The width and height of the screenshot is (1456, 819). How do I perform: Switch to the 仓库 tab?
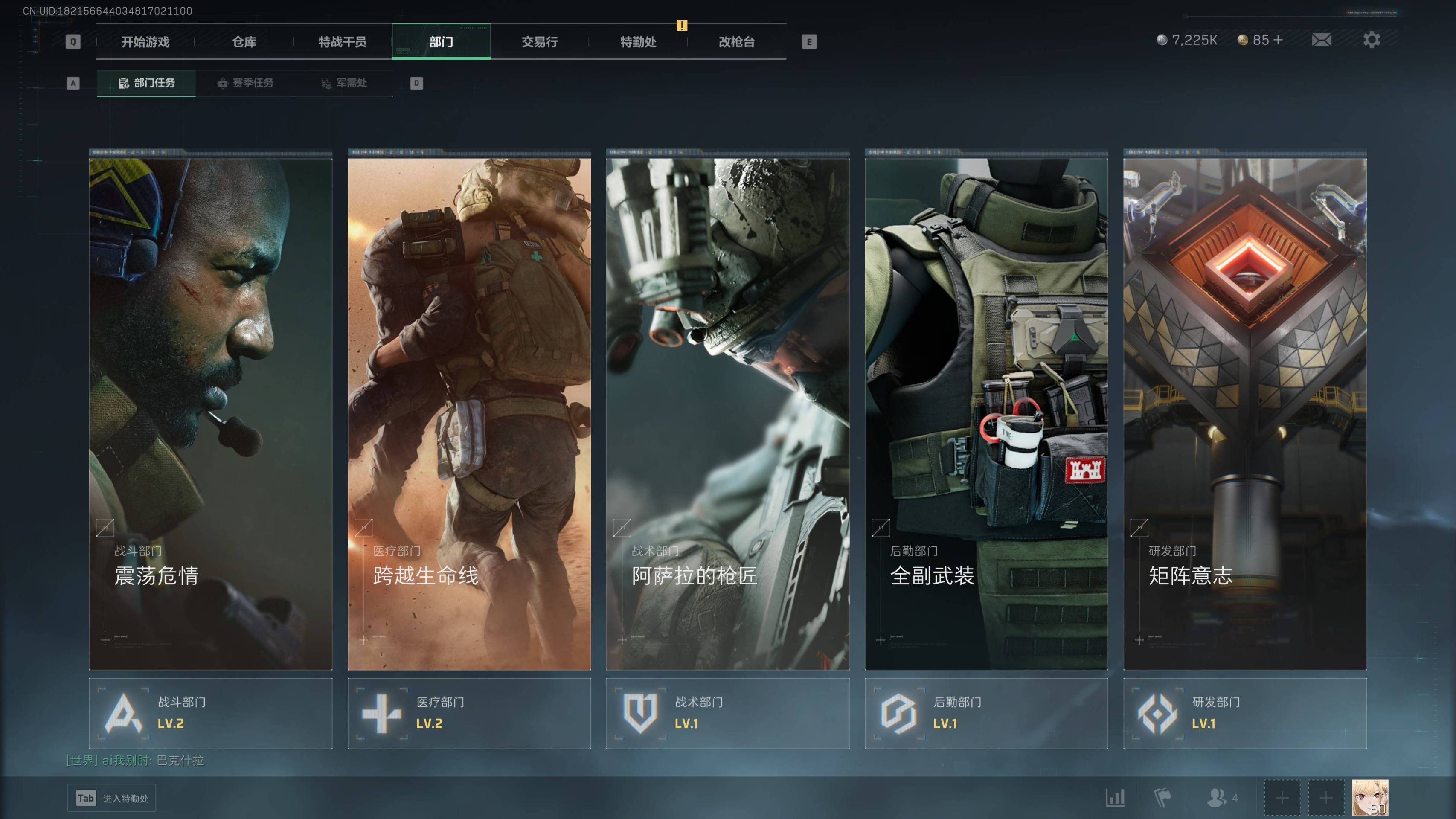coord(244,42)
